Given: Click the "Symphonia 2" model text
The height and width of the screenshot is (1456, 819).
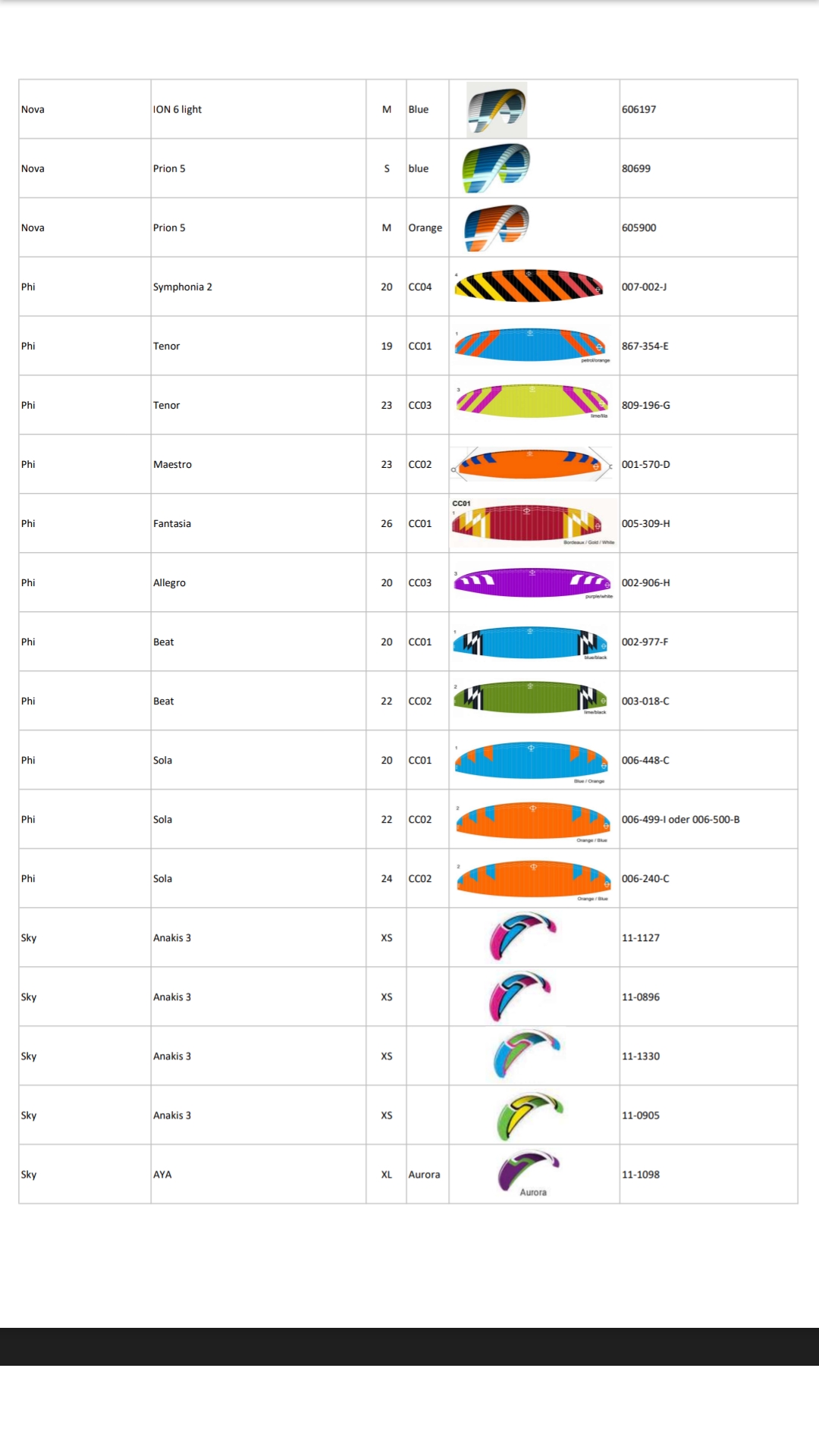Looking at the screenshot, I should click(183, 287).
